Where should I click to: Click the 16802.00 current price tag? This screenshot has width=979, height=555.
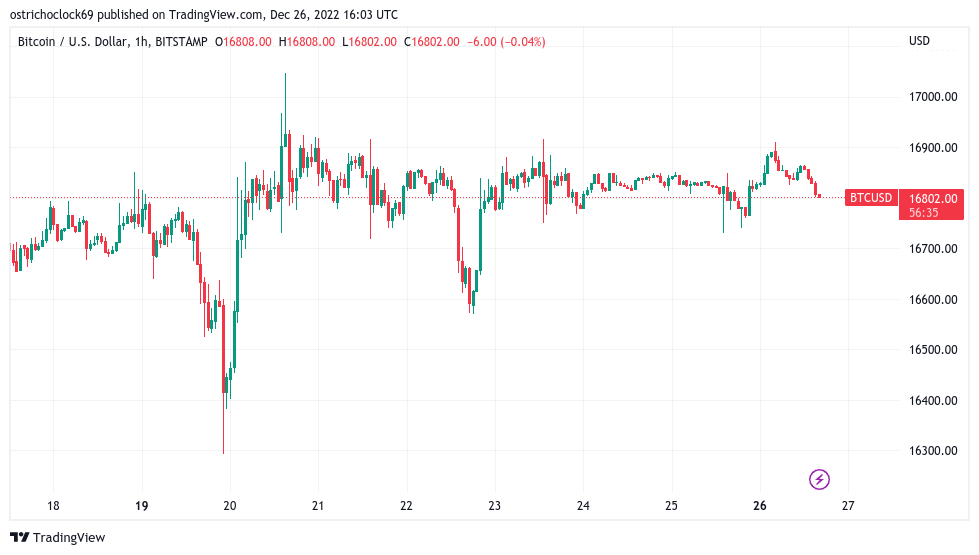point(933,199)
